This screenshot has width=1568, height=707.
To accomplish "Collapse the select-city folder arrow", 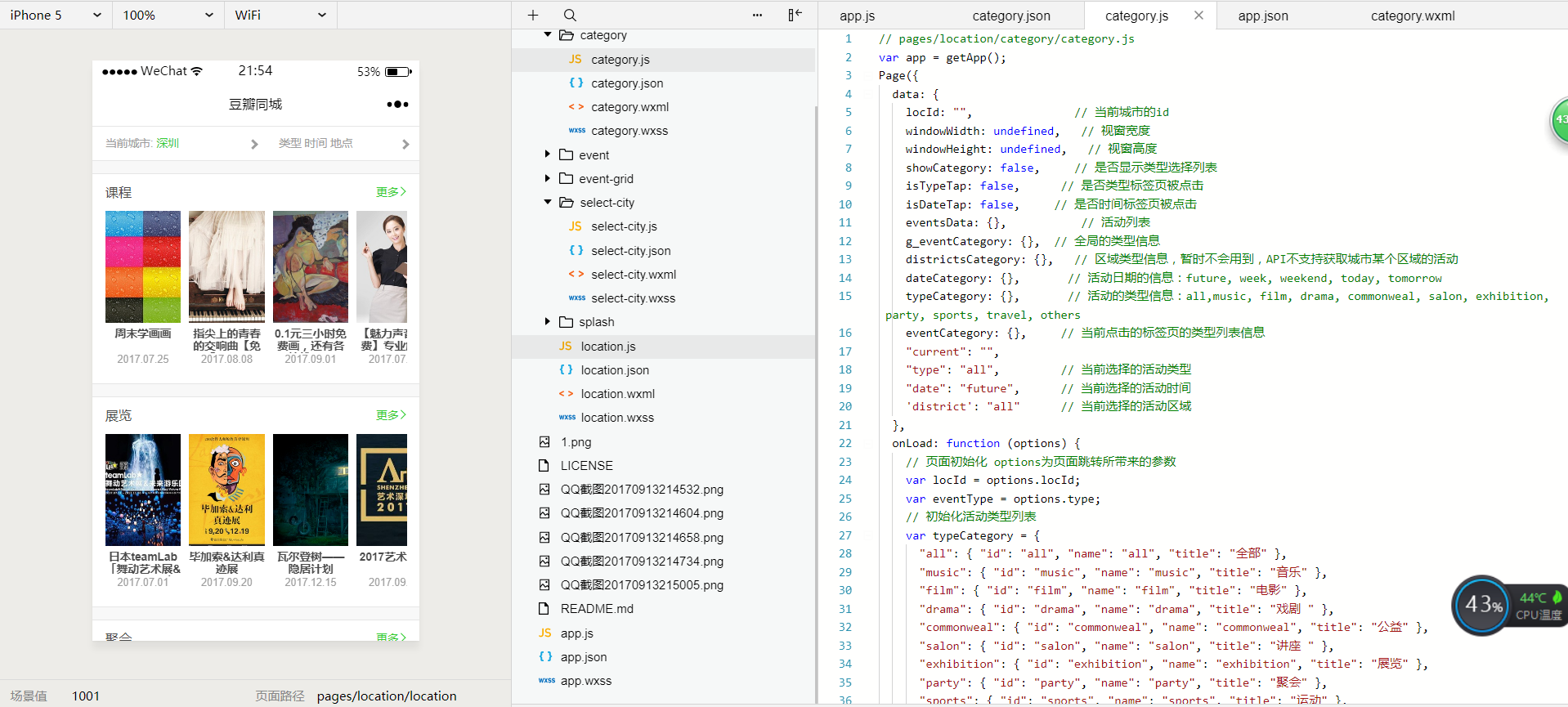I will point(548,203).
